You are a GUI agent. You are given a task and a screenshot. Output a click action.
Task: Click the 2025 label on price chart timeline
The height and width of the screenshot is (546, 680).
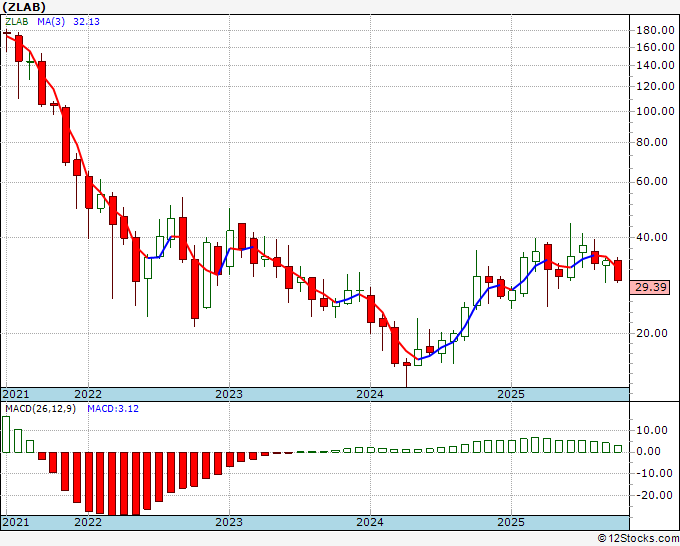(511, 394)
